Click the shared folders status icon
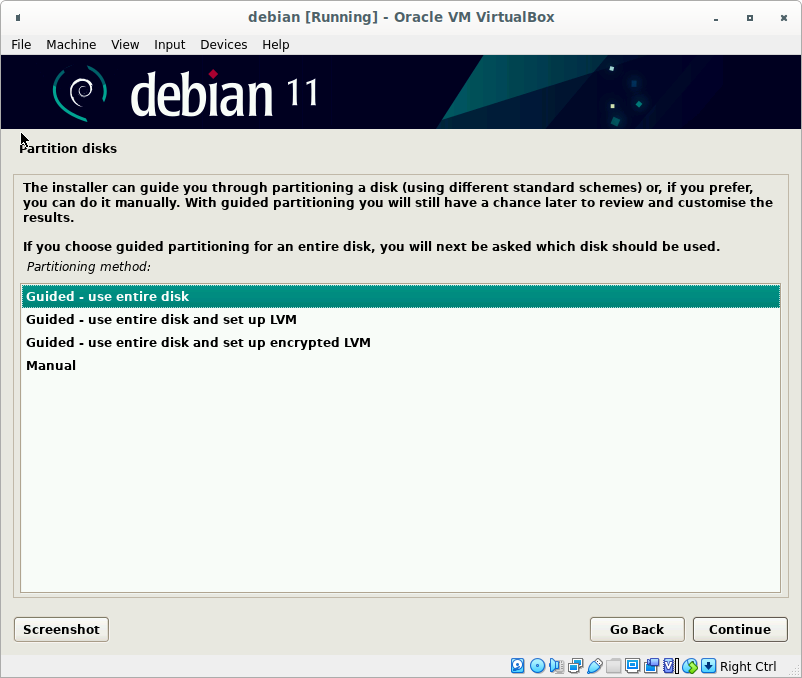The height and width of the screenshot is (678, 802). click(613, 666)
